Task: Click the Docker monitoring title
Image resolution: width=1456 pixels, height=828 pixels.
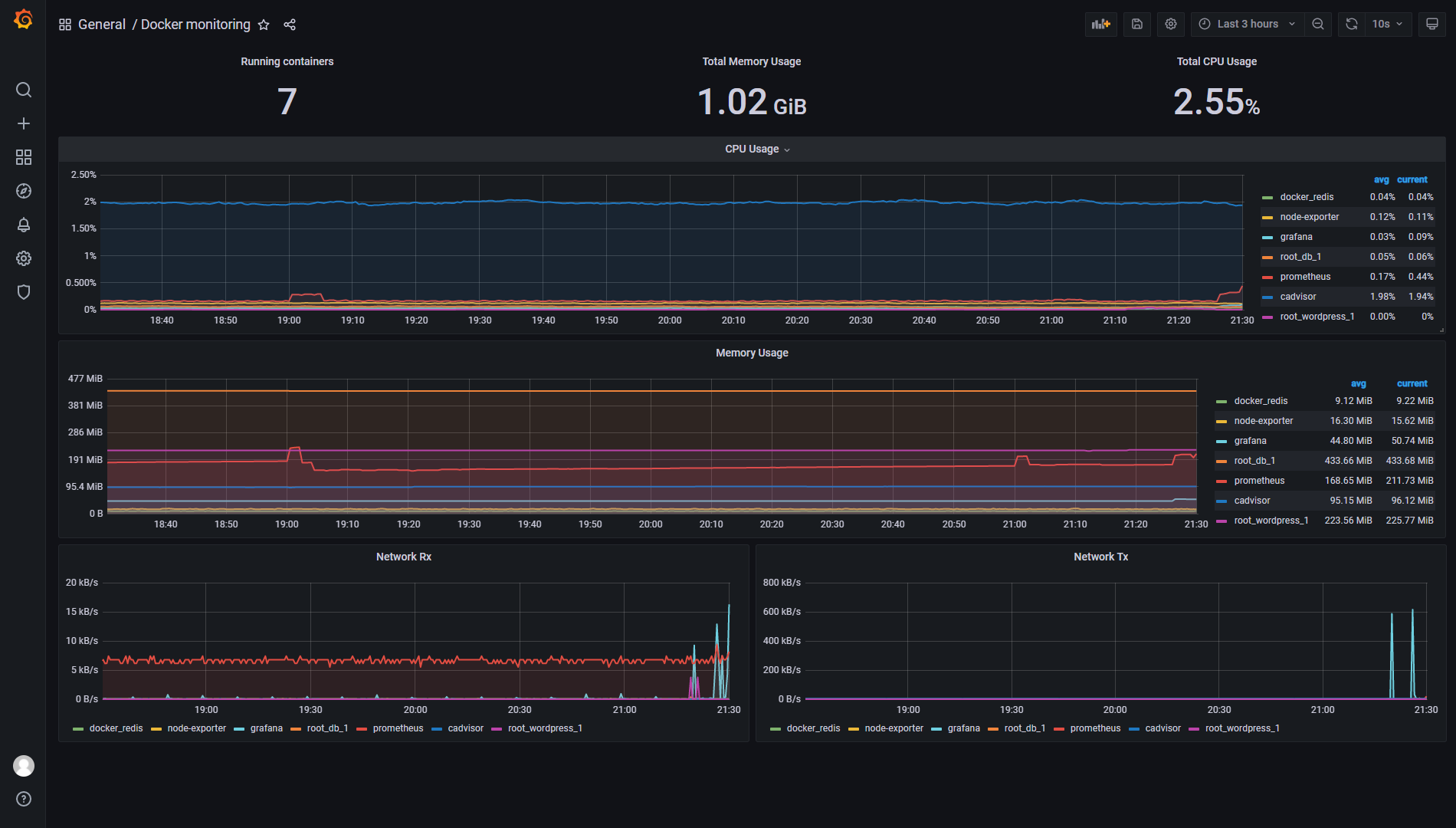Action: coord(195,25)
